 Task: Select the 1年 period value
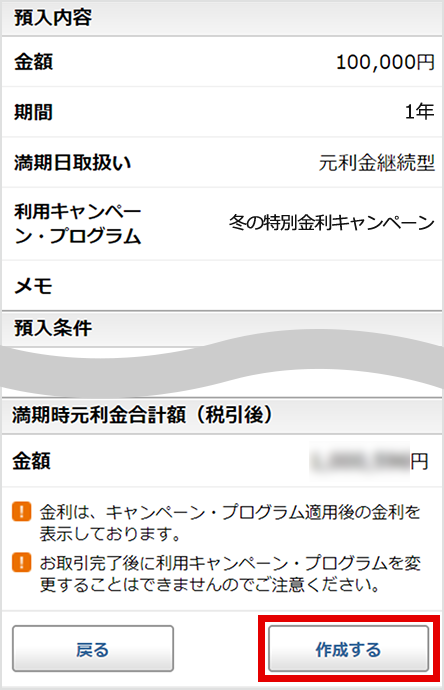pyautogui.click(x=419, y=112)
